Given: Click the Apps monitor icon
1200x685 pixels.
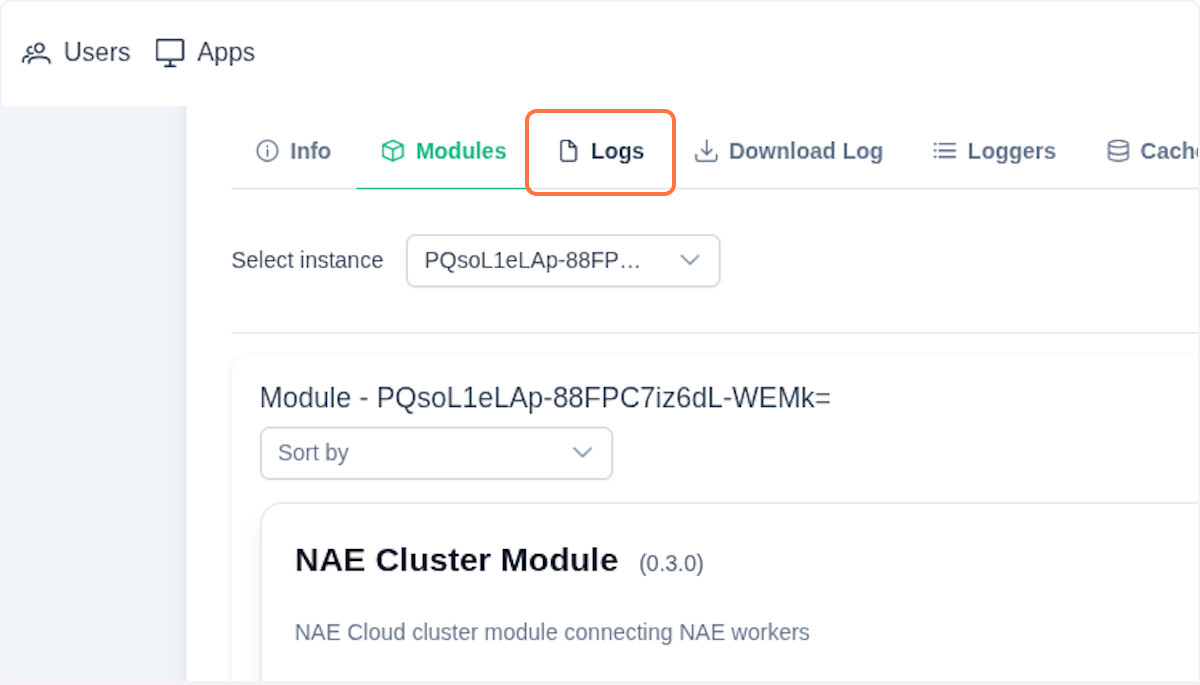Looking at the screenshot, I should pyautogui.click(x=168, y=51).
